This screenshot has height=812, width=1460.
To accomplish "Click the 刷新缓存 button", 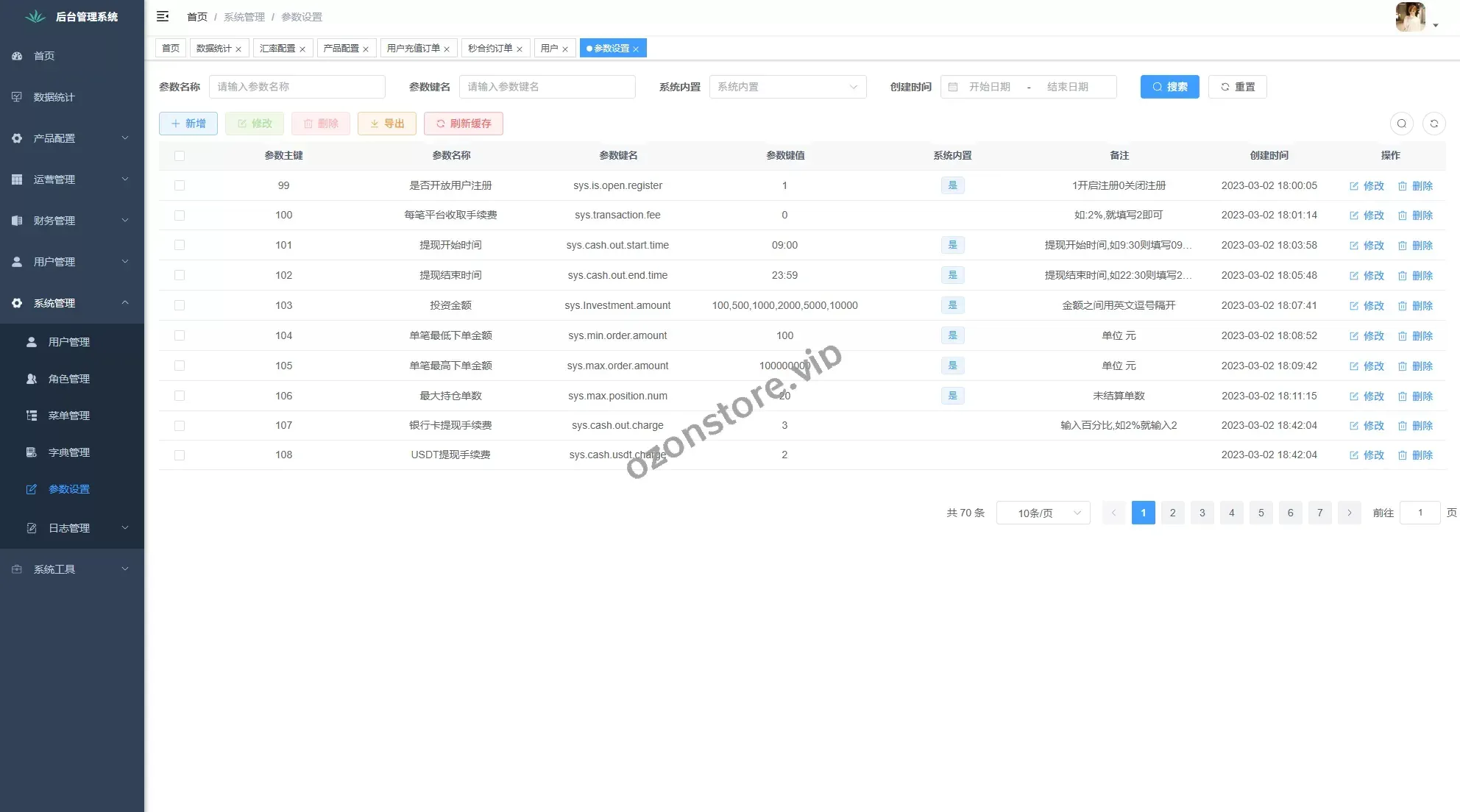I will 463,124.
